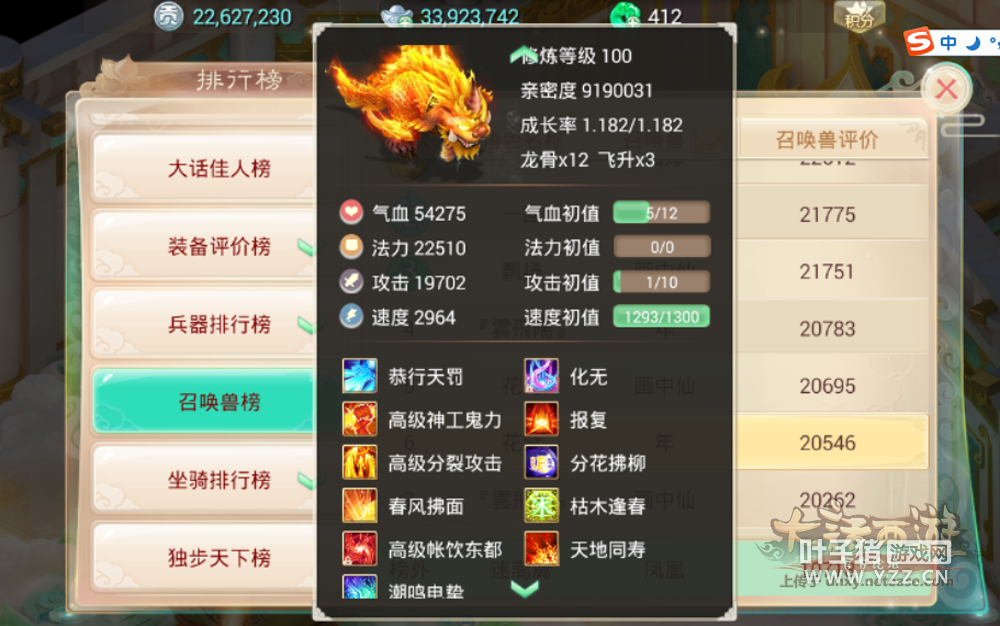Expand the 兵器排行榜 category arrow
This screenshot has width=1000, height=626.
[x=306, y=325]
